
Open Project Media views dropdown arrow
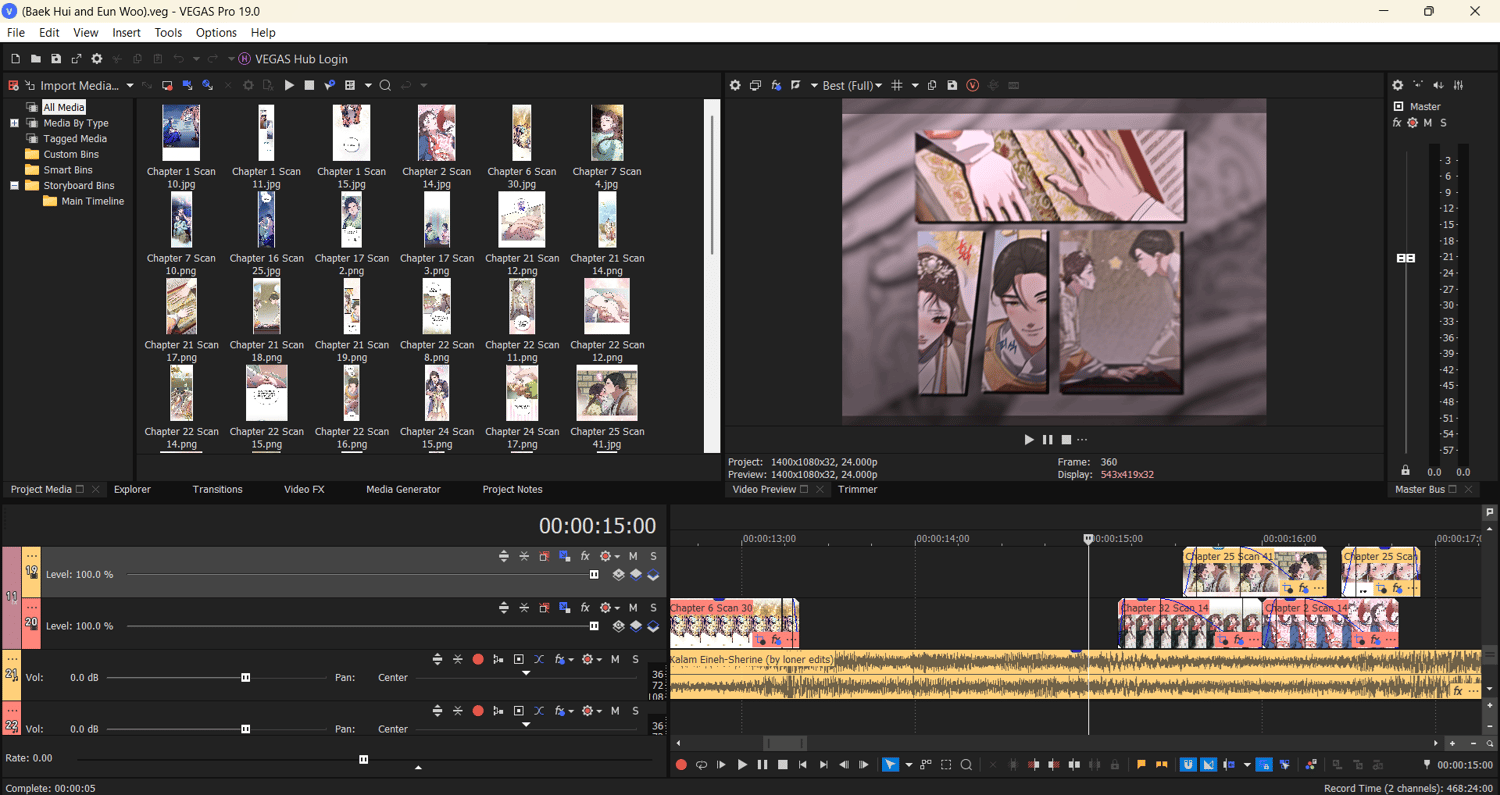click(368, 85)
